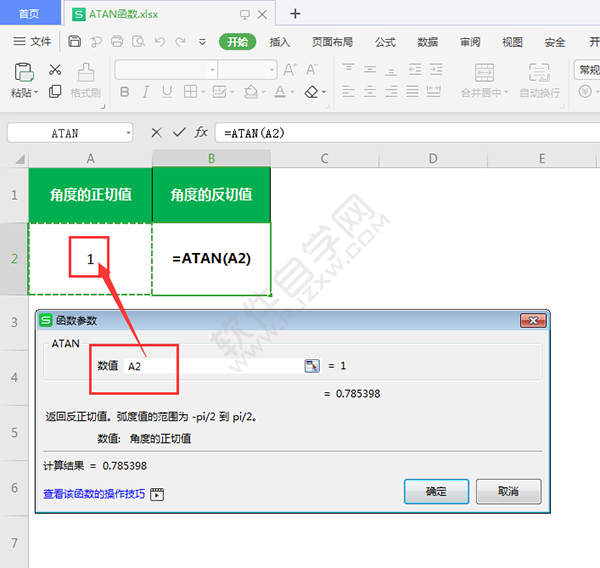Select column B header
The height and width of the screenshot is (568, 600).
click(x=211, y=158)
